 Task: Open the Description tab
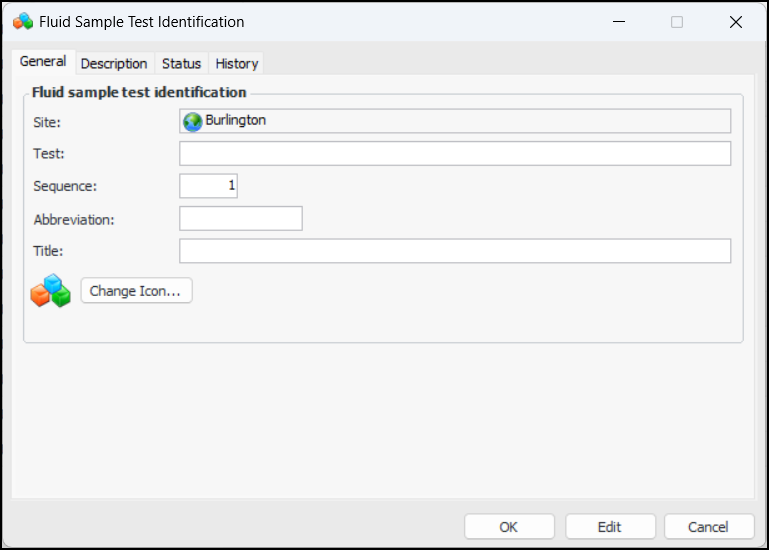(x=114, y=63)
